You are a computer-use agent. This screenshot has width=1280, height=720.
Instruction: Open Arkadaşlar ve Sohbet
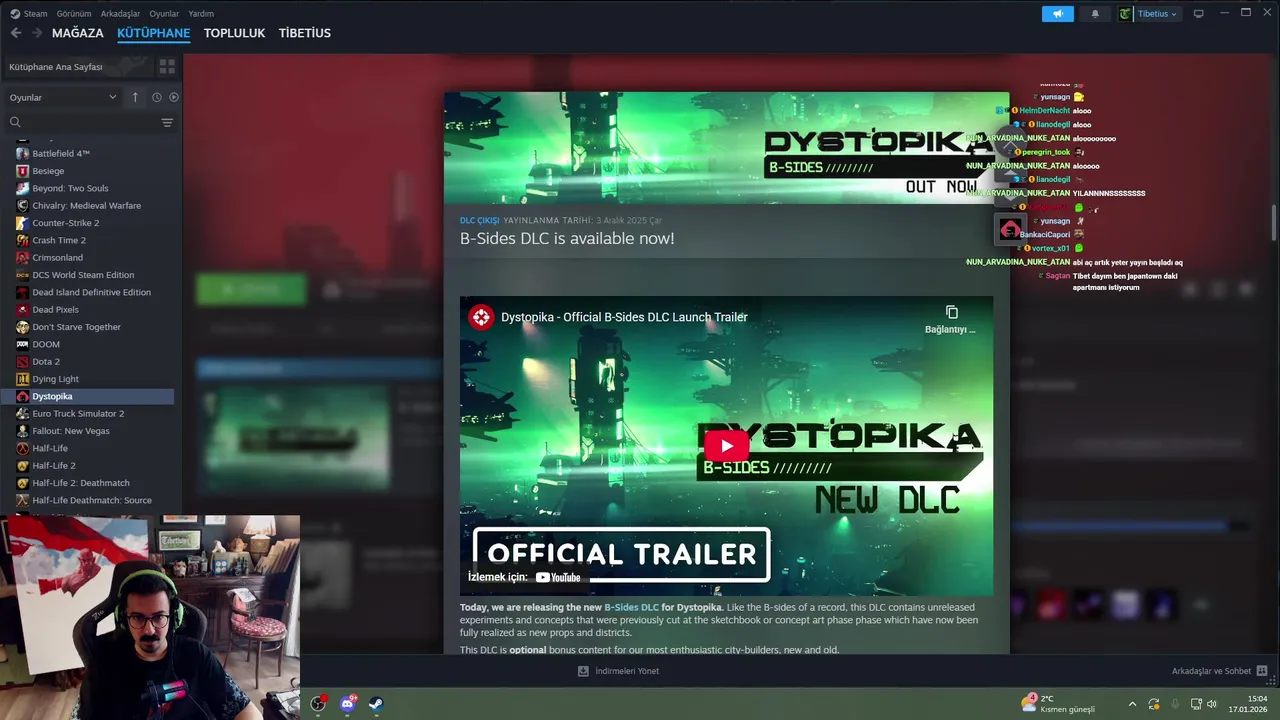coord(1220,671)
